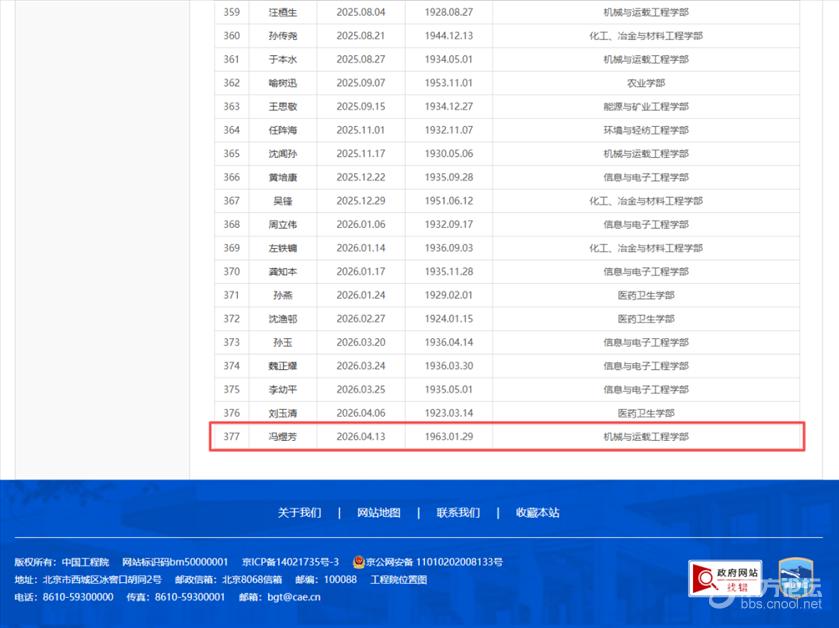
Task: Click name 汪槱生 in row 359
Action: [283, 12]
